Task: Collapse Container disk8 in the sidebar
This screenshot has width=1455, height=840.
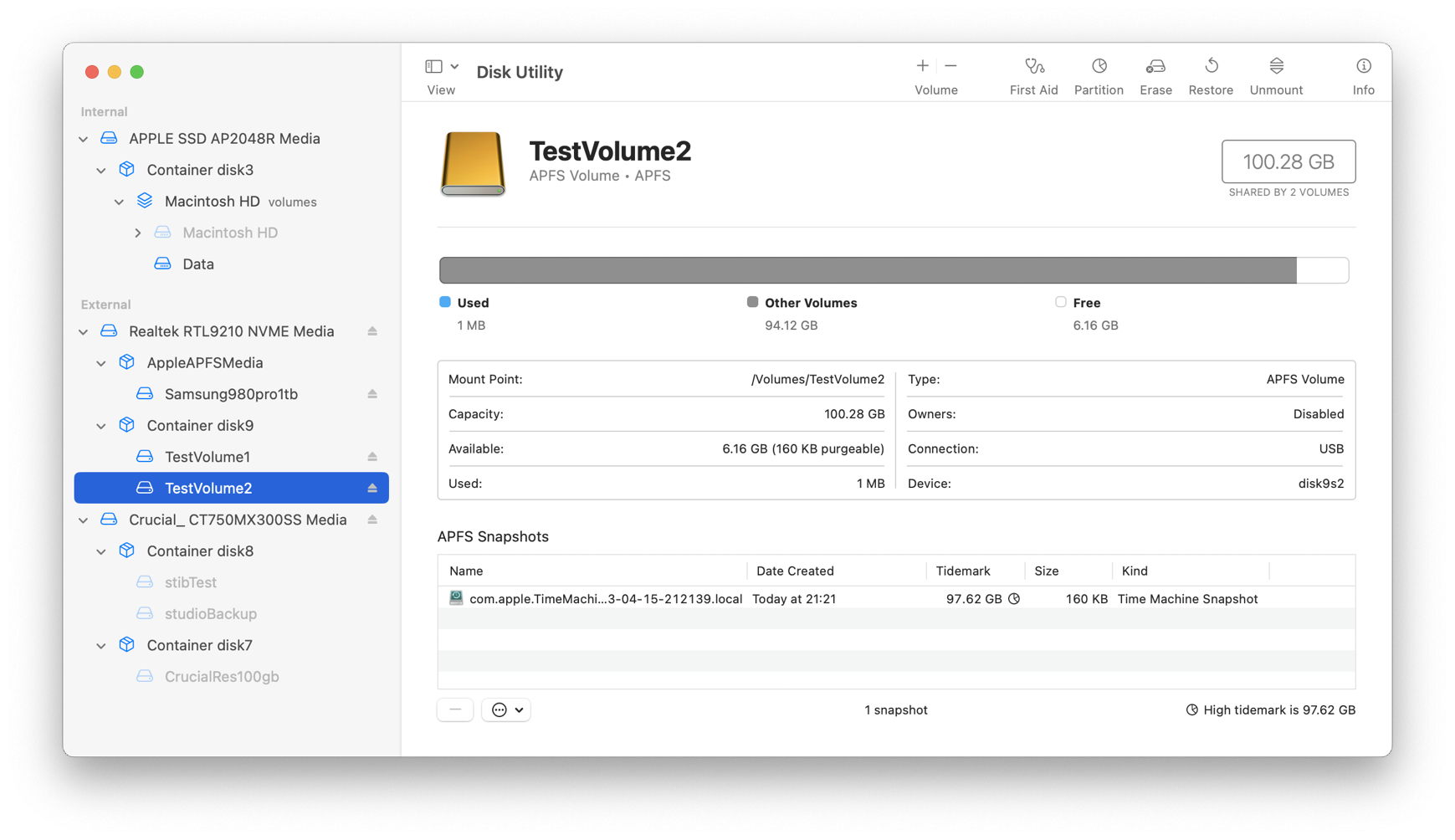Action: [101, 551]
